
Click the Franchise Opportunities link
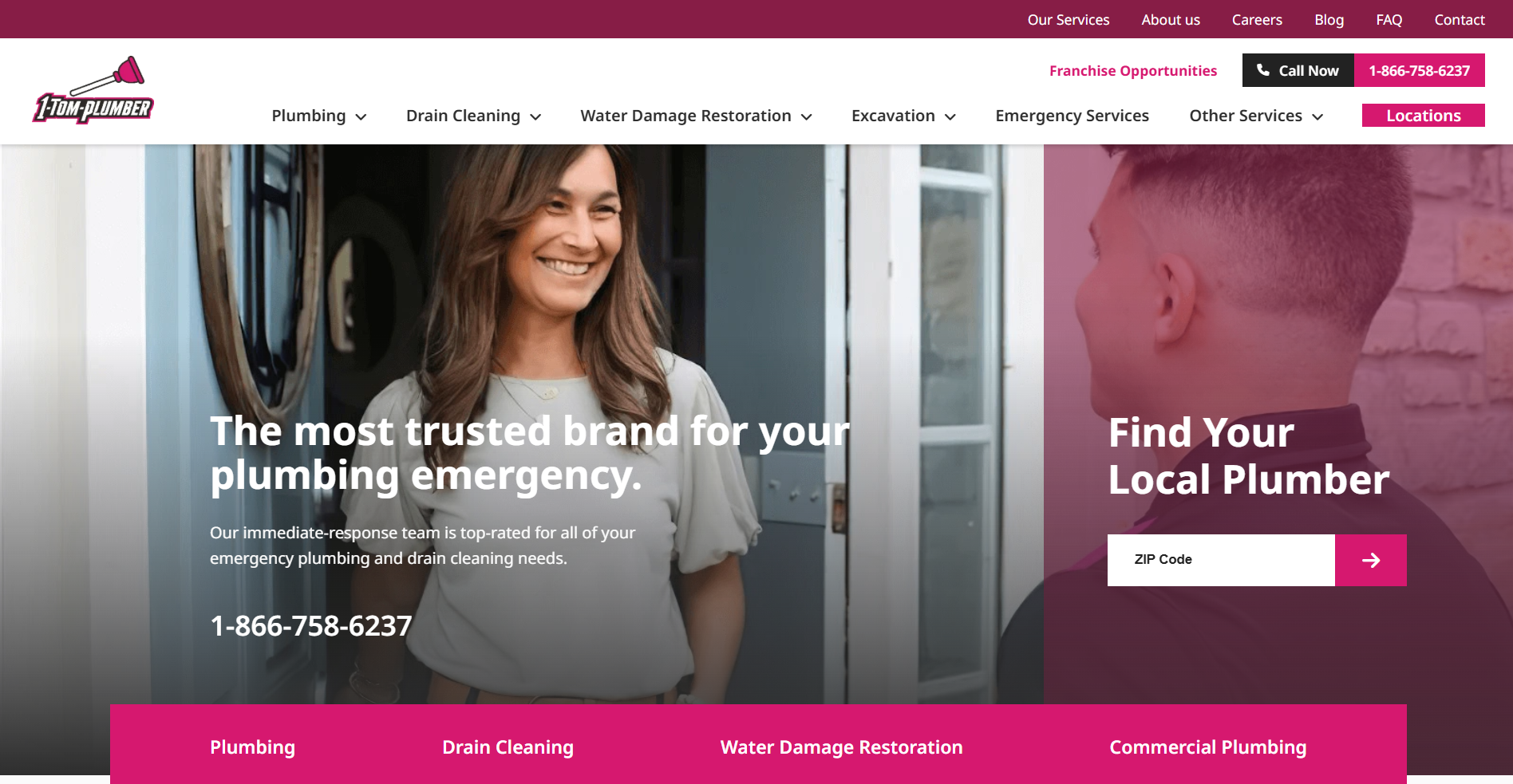coord(1132,71)
